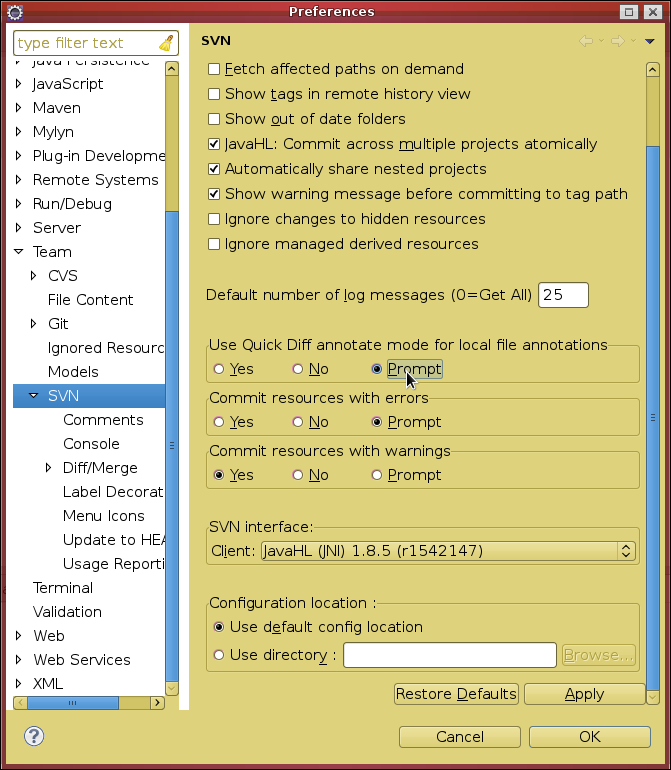Enable Show out of date folders
Screen dimensions: 671x770
tap(214, 119)
